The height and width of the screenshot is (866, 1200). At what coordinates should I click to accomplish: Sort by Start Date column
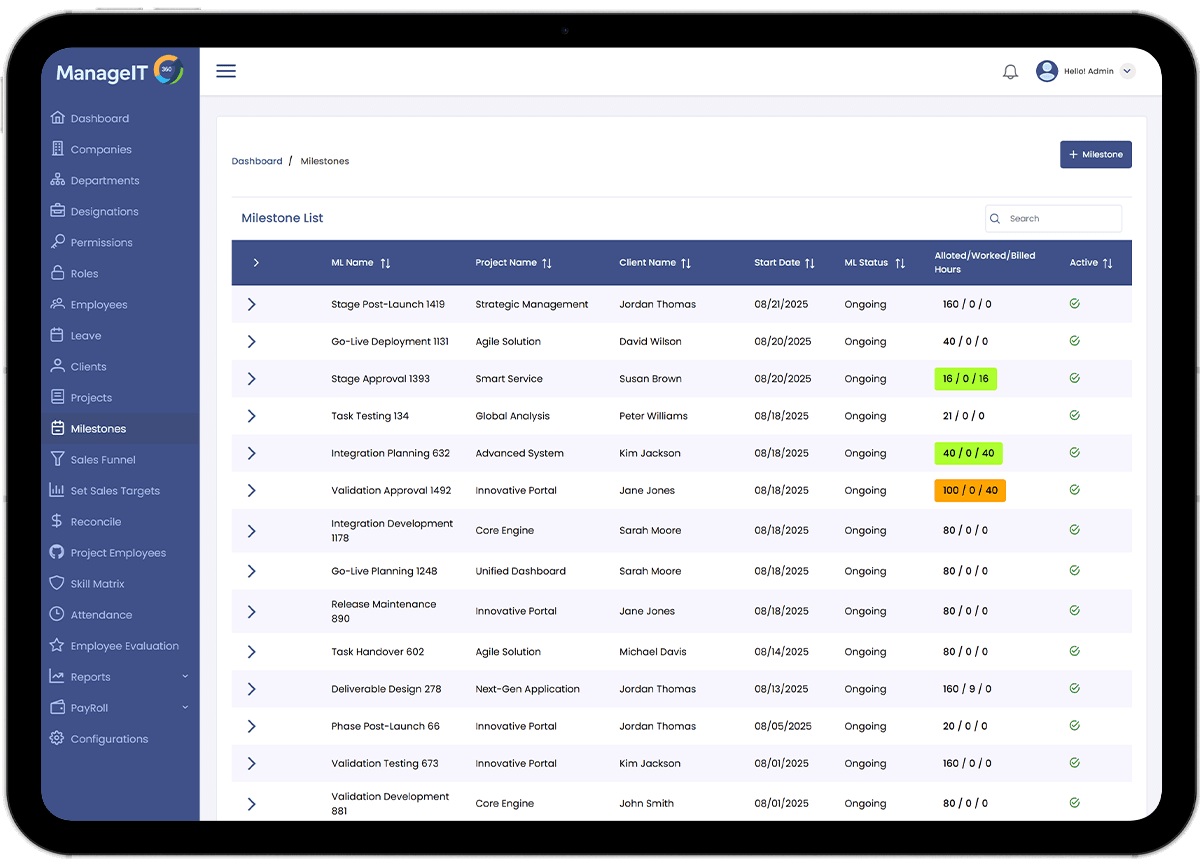[x=810, y=263]
